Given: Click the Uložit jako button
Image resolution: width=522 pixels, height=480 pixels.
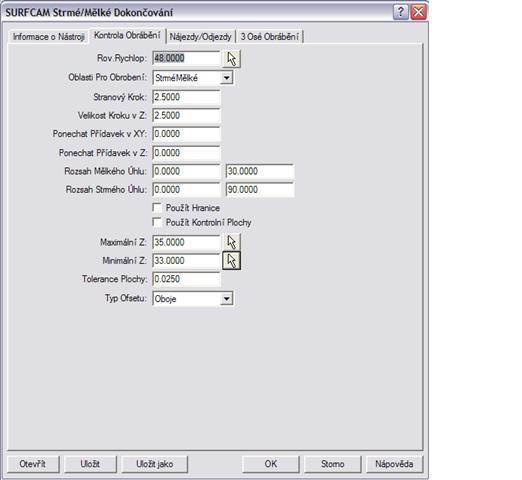Looking at the screenshot, I should 155,464.
